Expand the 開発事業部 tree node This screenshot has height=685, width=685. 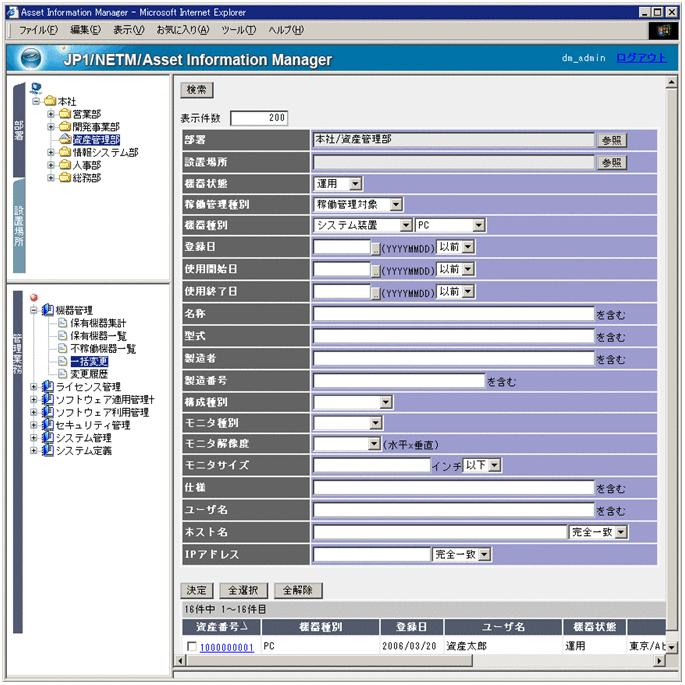51,127
